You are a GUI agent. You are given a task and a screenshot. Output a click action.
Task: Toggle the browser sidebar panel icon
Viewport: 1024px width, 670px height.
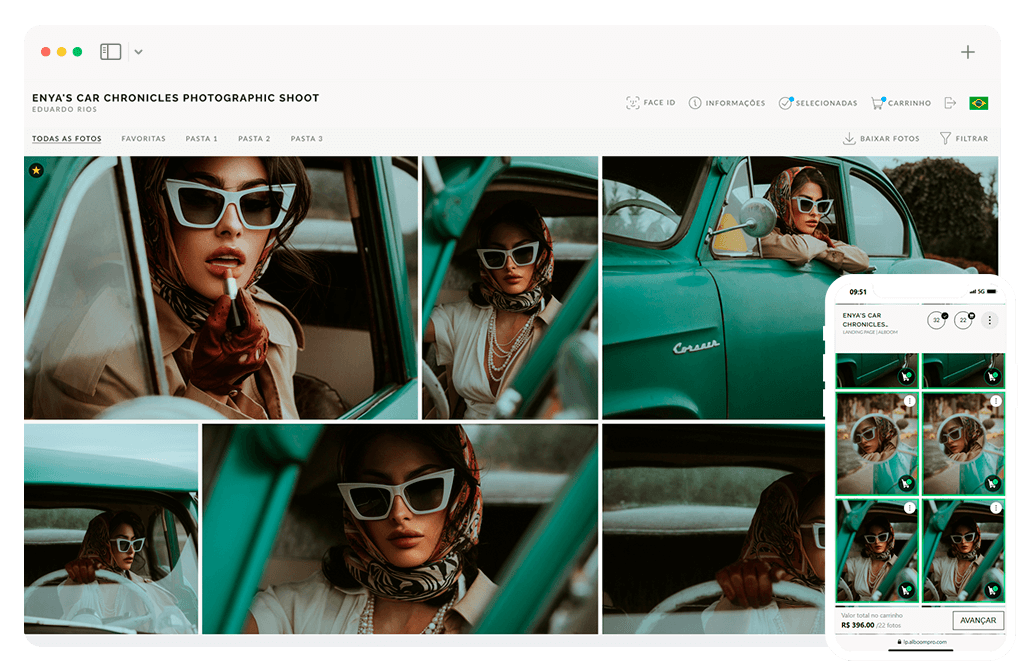coord(111,52)
